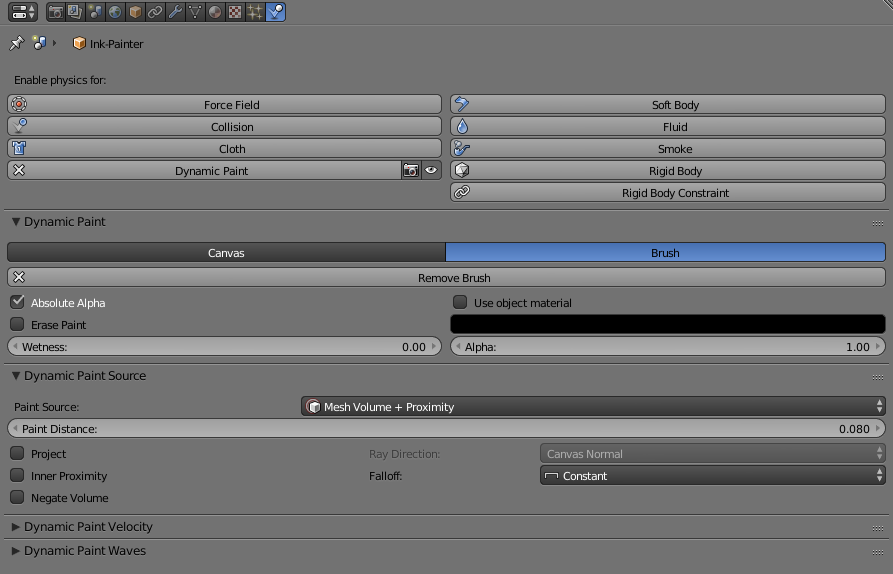This screenshot has width=893, height=574.
Task: Pin the properties context with pin icon
Action: point(16,44)
